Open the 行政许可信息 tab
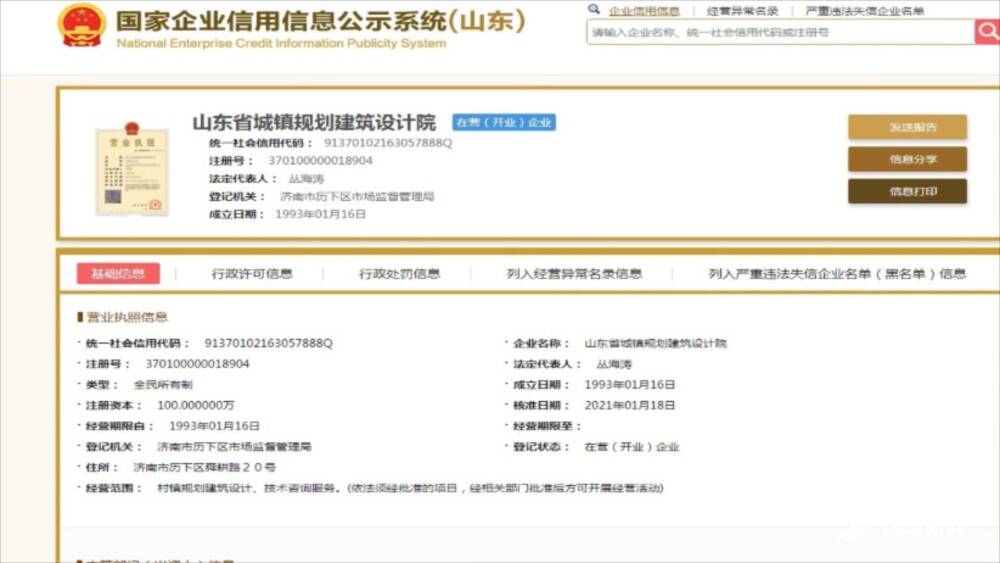 click(252, 274)
